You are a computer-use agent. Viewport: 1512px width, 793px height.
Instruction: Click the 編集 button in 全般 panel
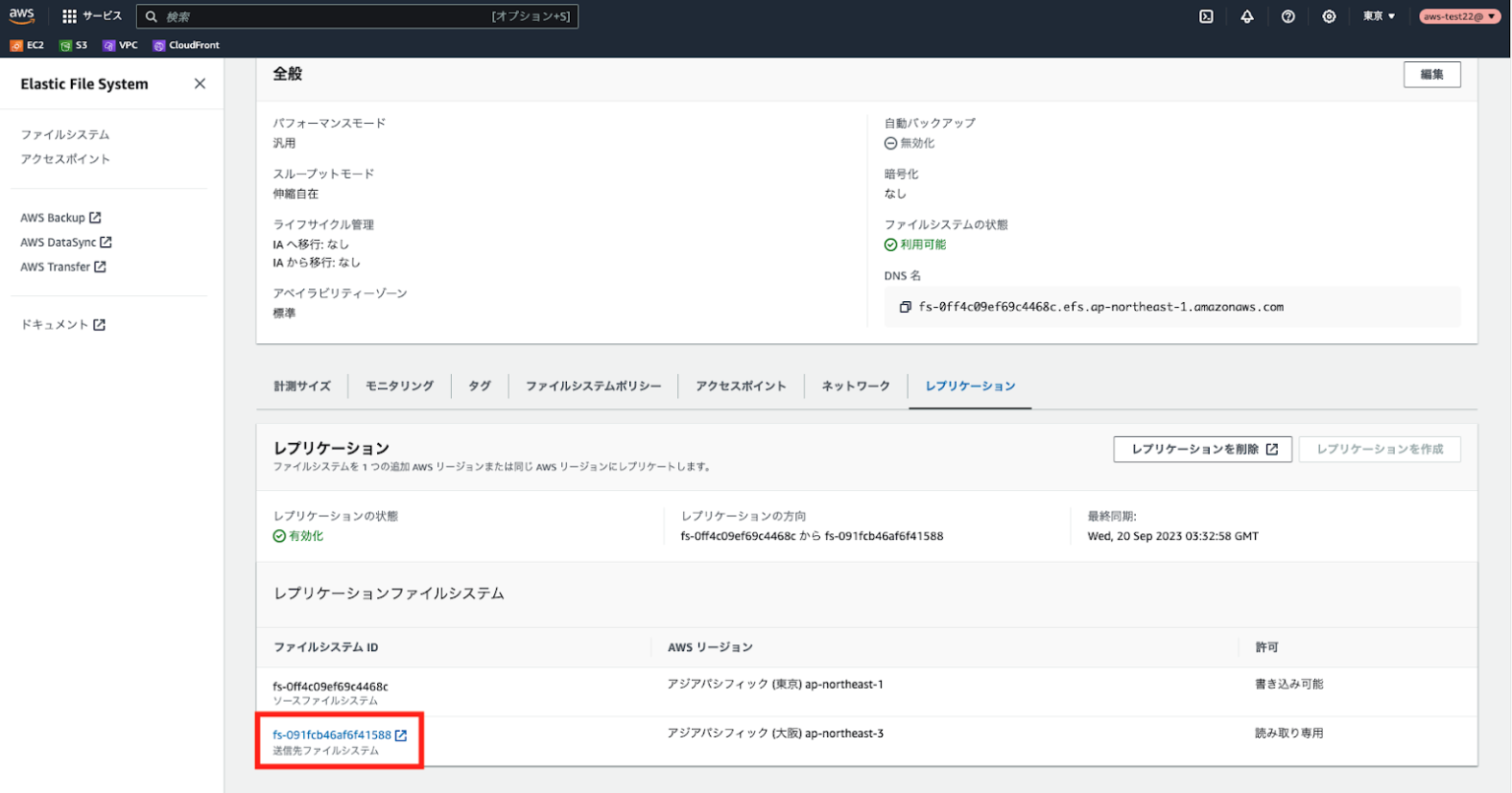click(x=1431, y=75)
